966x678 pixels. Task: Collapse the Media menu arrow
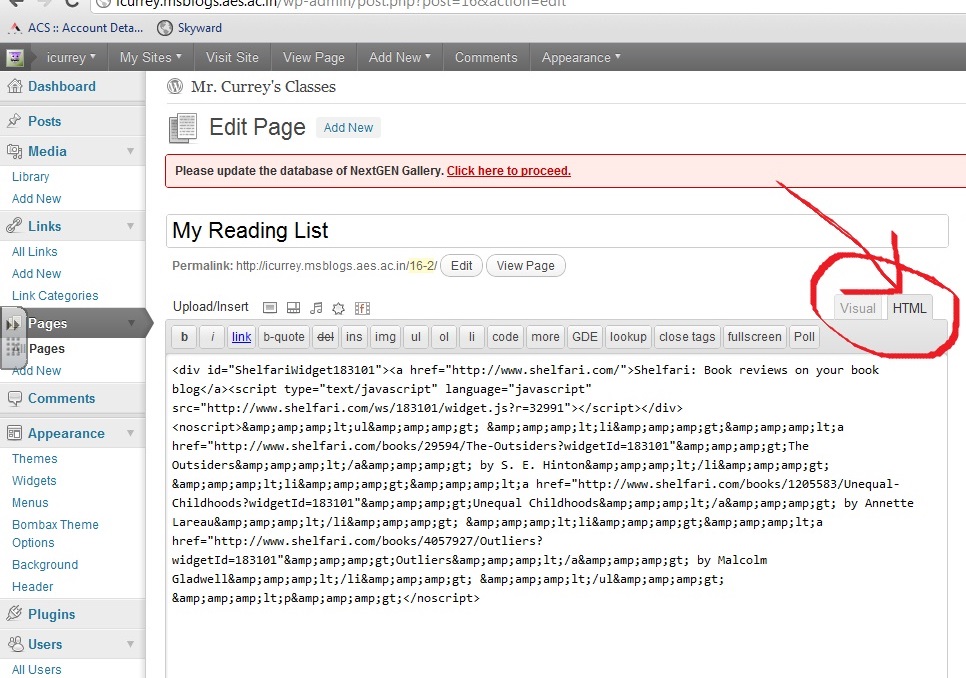pyautogui.click(x=131, y=151)
